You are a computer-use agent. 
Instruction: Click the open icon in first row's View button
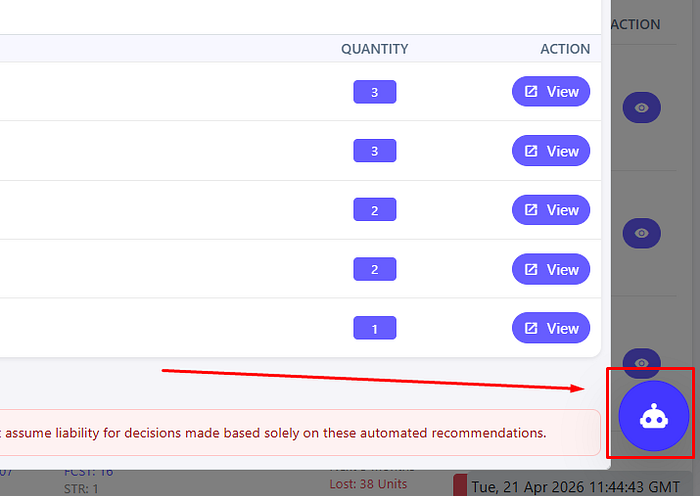click(532, 92)
